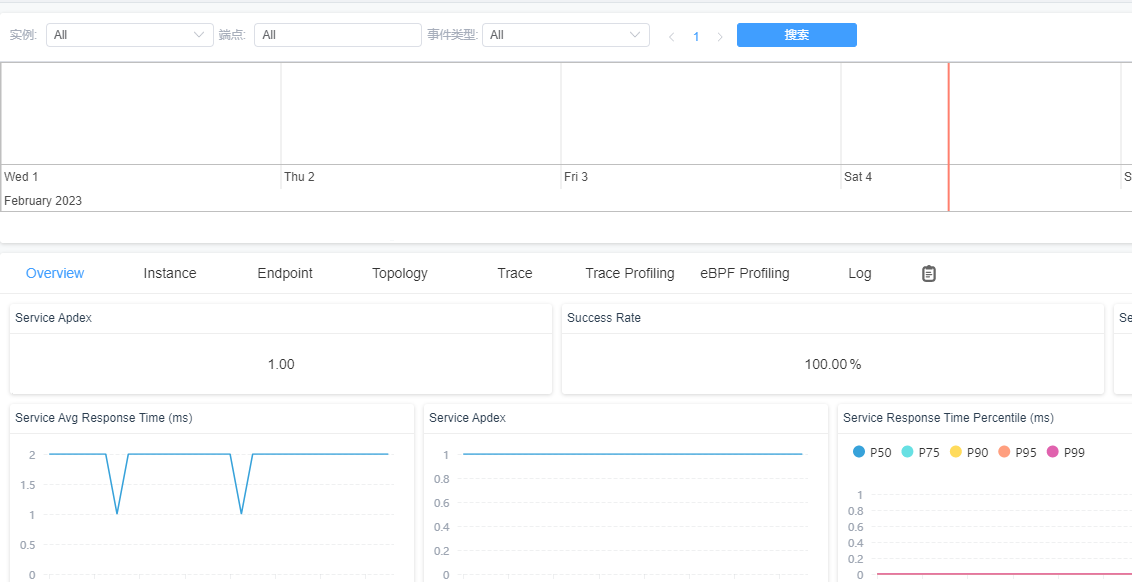Click the red timeline marker line

coord(949,137)
